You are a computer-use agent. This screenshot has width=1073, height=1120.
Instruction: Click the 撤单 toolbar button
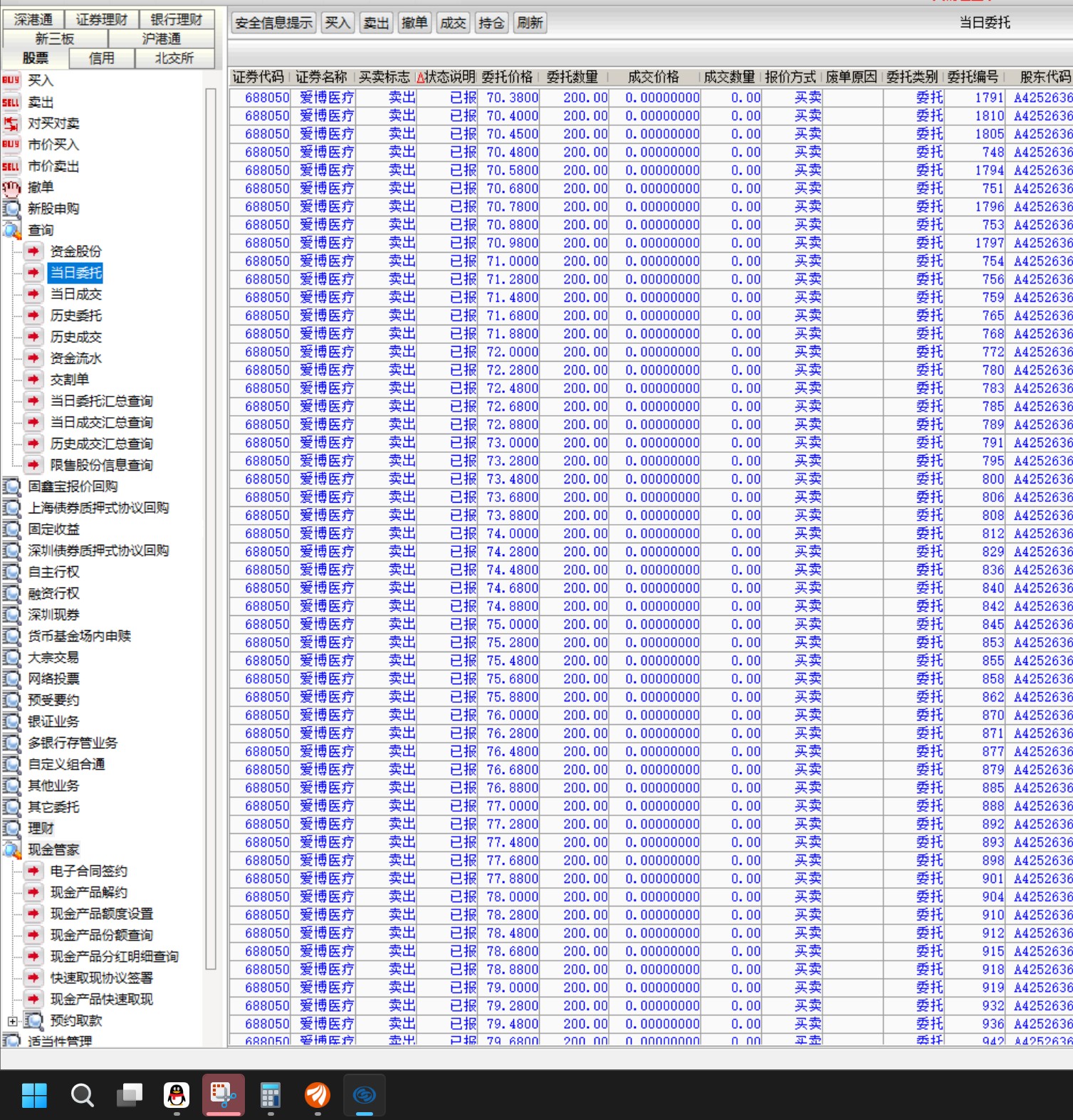414,23
